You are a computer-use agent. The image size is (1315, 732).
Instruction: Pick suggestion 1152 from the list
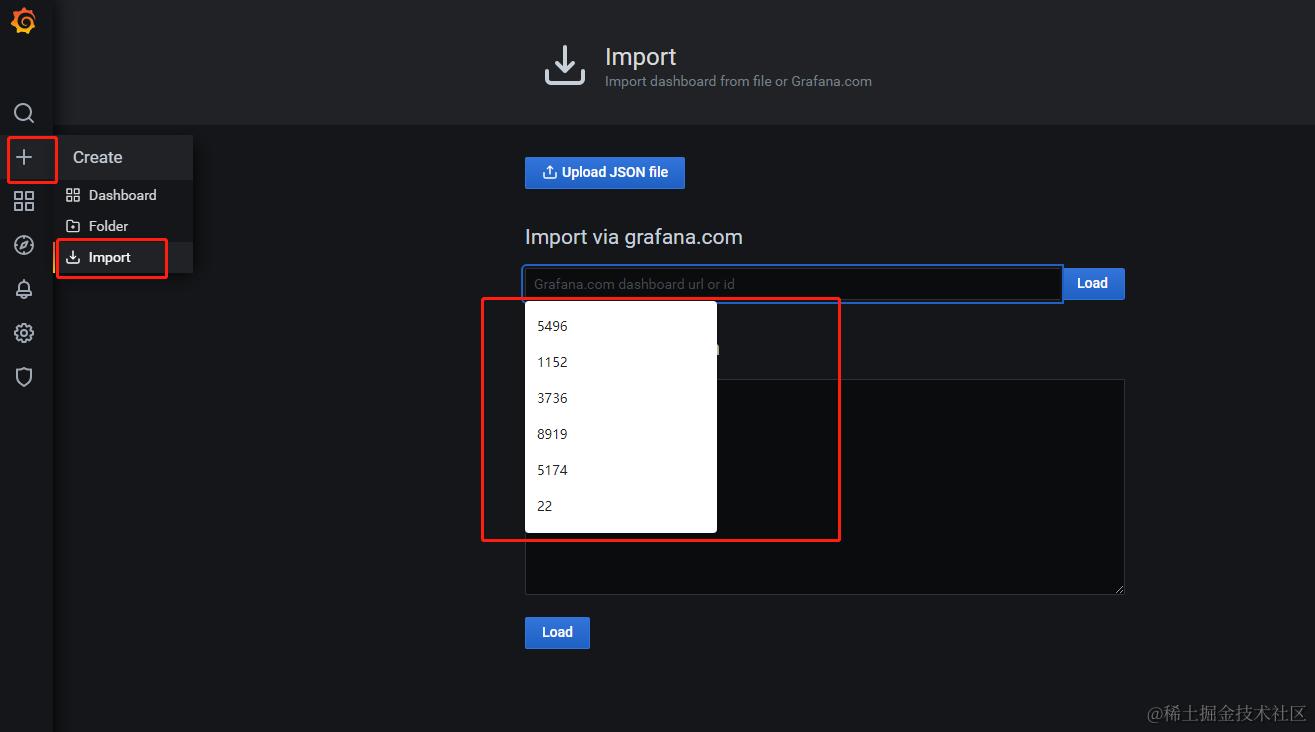pos(621,362)
